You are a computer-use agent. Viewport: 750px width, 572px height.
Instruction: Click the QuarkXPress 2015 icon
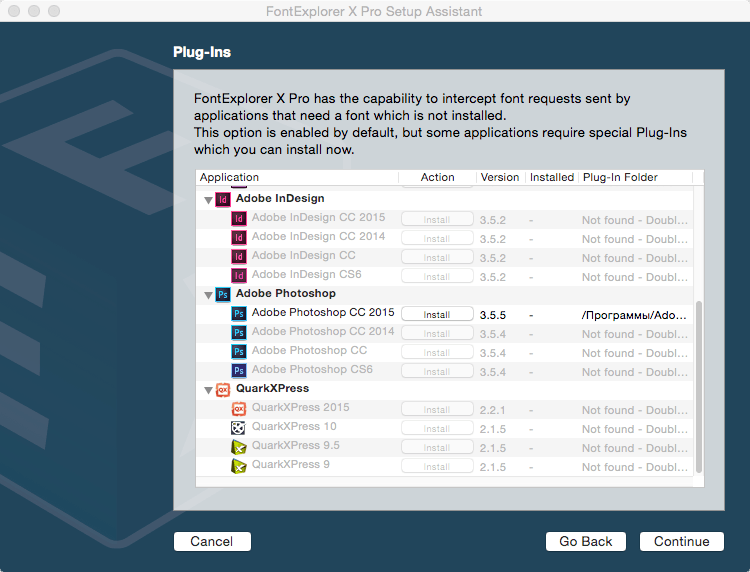point(239,408)
